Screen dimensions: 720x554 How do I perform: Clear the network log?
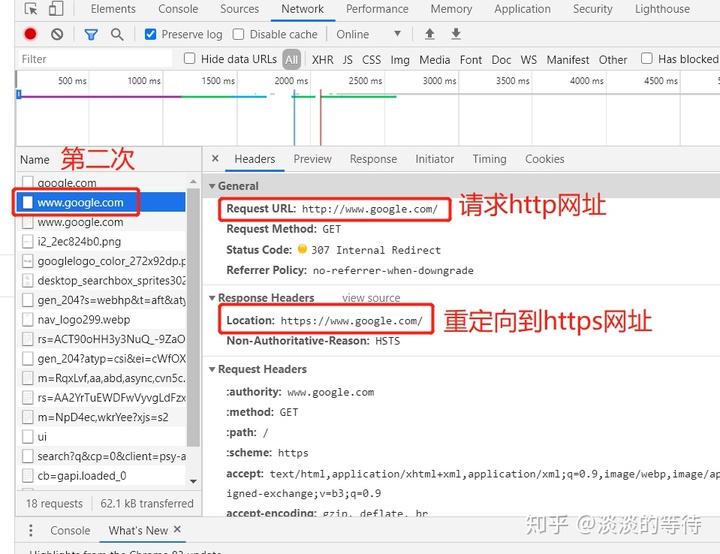pos(57,34)
